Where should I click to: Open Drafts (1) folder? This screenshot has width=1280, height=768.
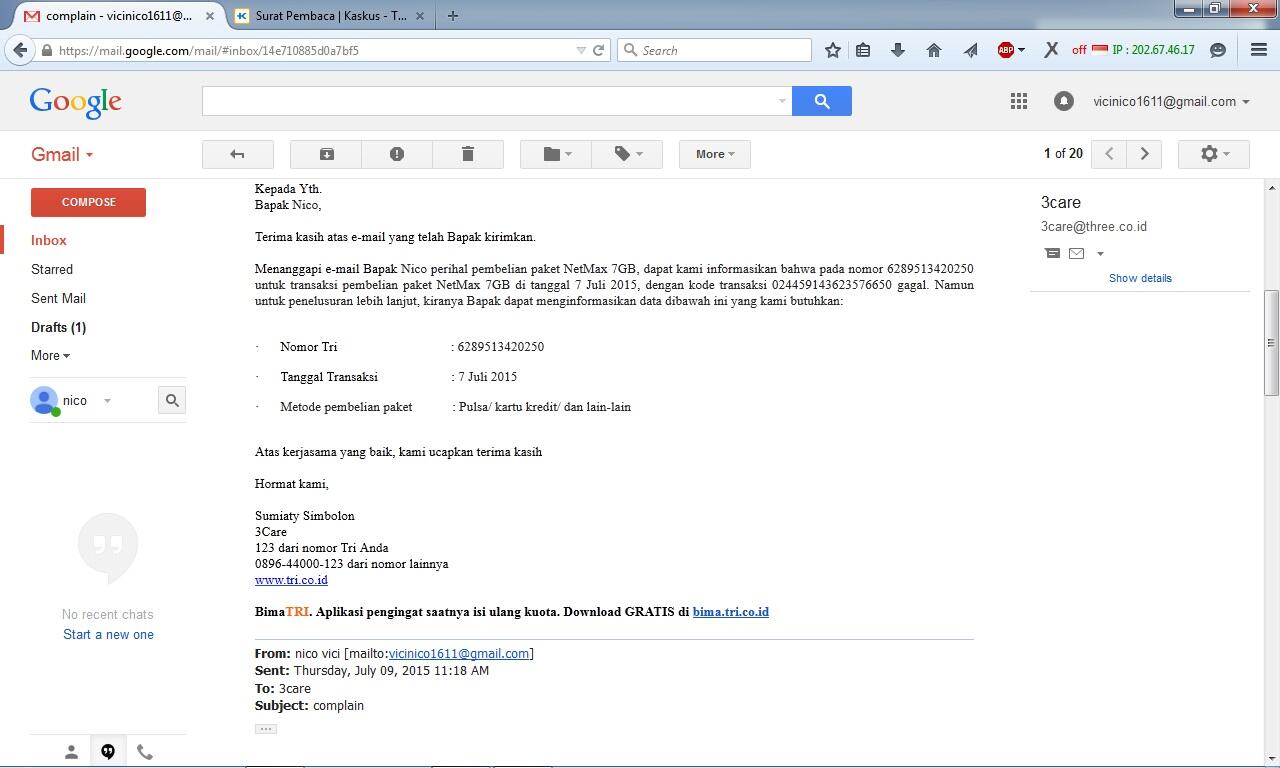click(x=58, y=327)
